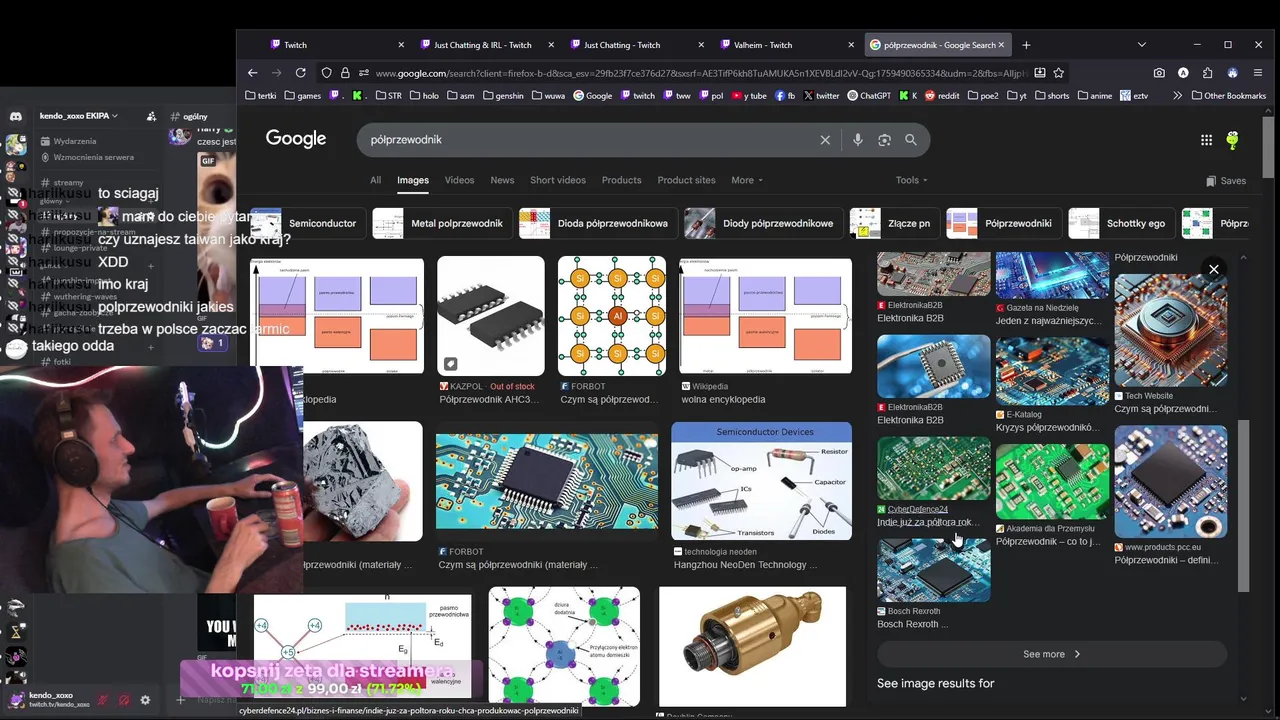Select the Schottky ego suggestion chip

pyautogui.click(x=1121, y=223)
